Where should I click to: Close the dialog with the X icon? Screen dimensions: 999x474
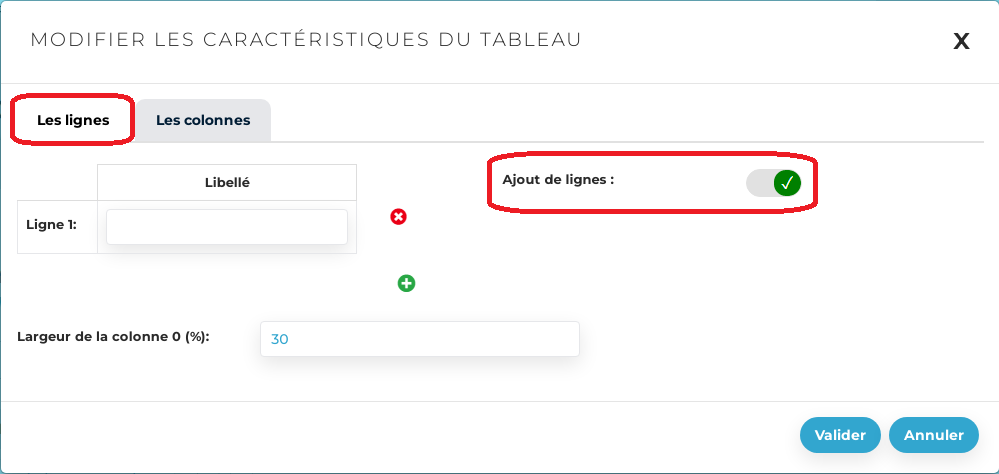coord(961,41)
